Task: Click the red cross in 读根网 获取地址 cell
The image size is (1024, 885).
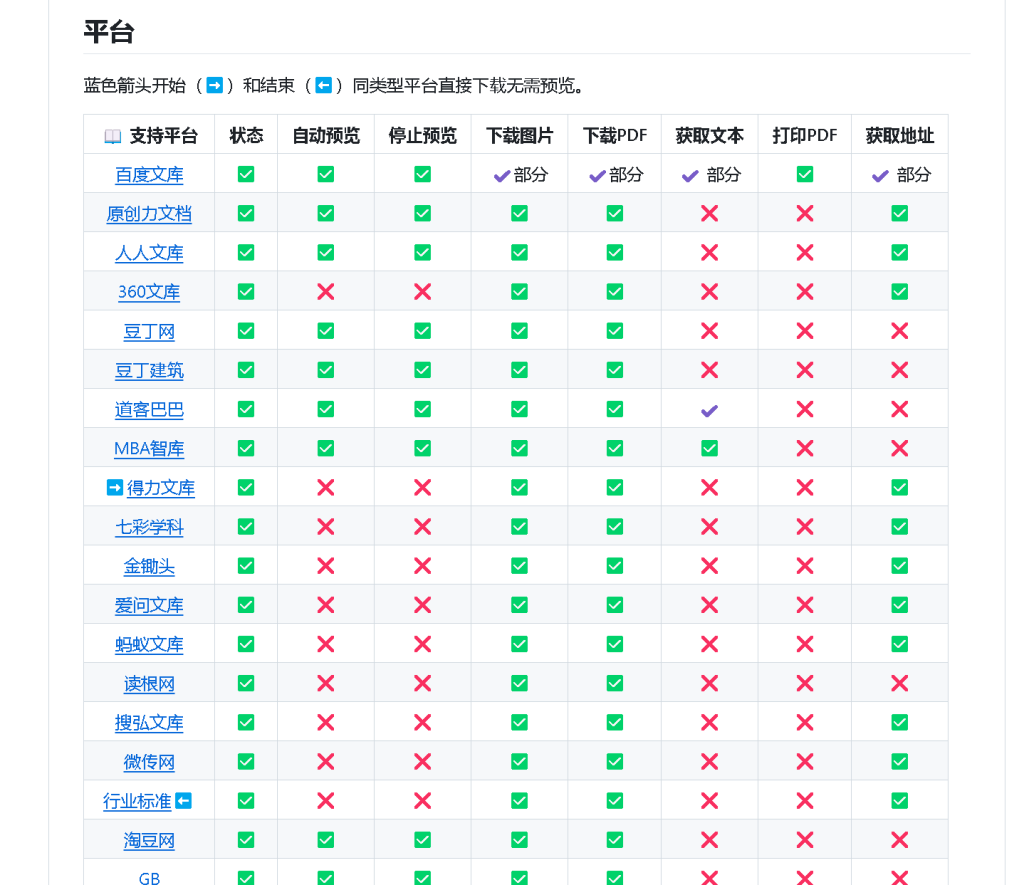Action: [900, 684]
